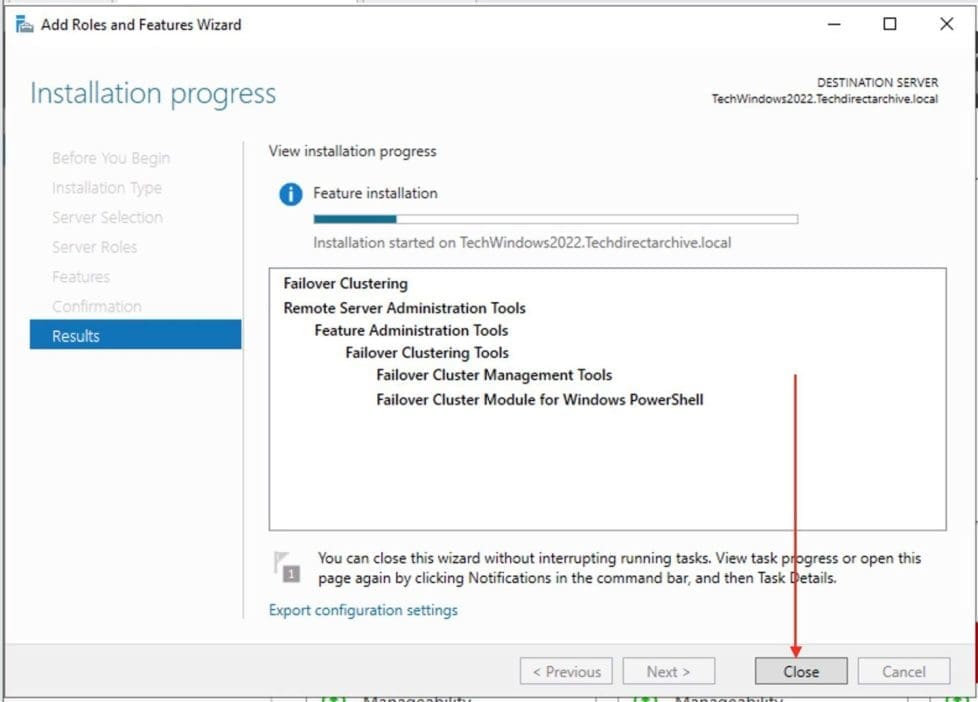Viewport: 978px width, 702px height.
Task: Select Before You Begin in sidebar
Action: click(x=111, y=158)
